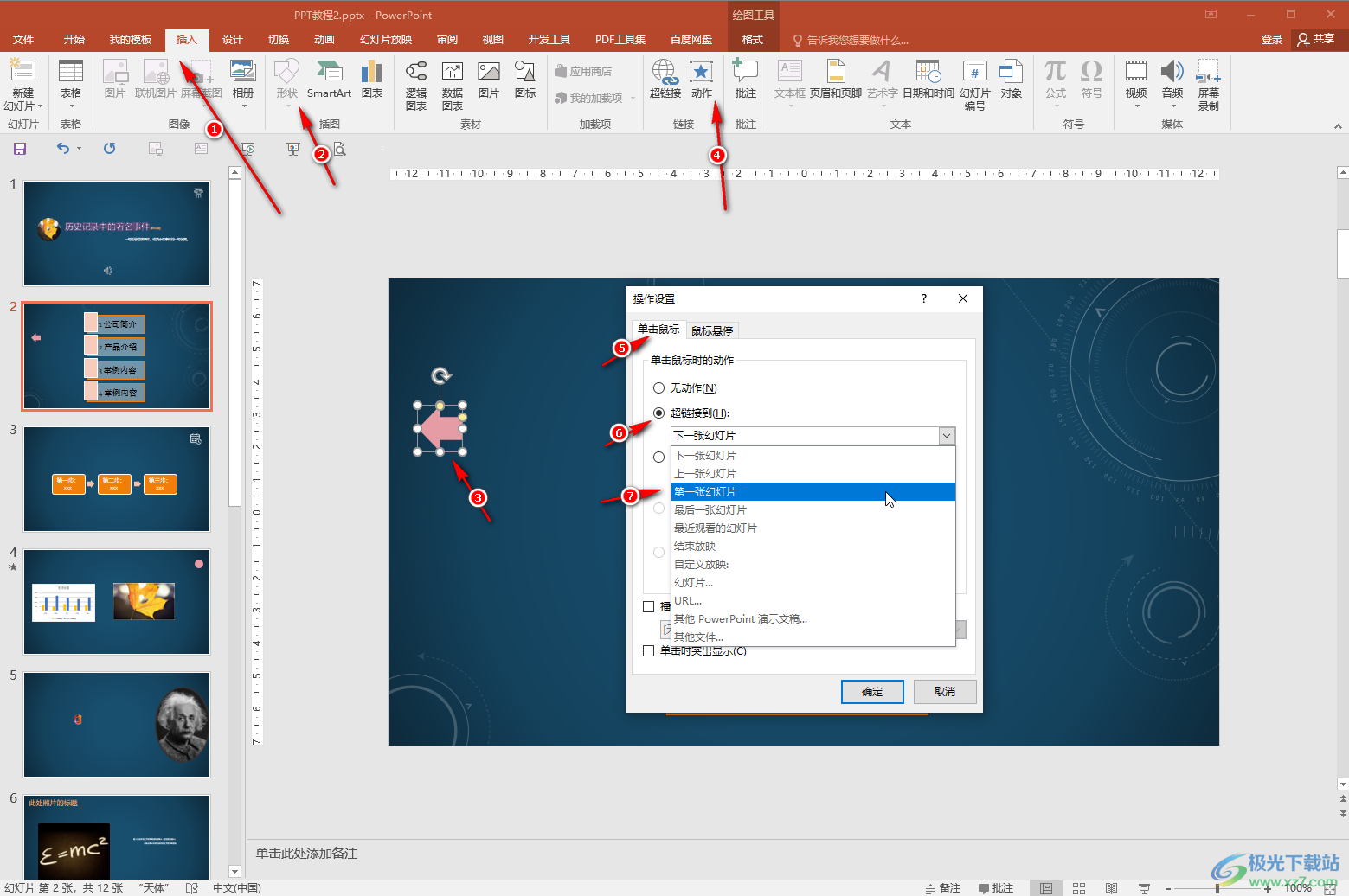Image resolution: width=1349 pixels, height=896 pixels.
Task: Switch to 鼠标悬停 tab in dialog
Action: coord(712,330)
